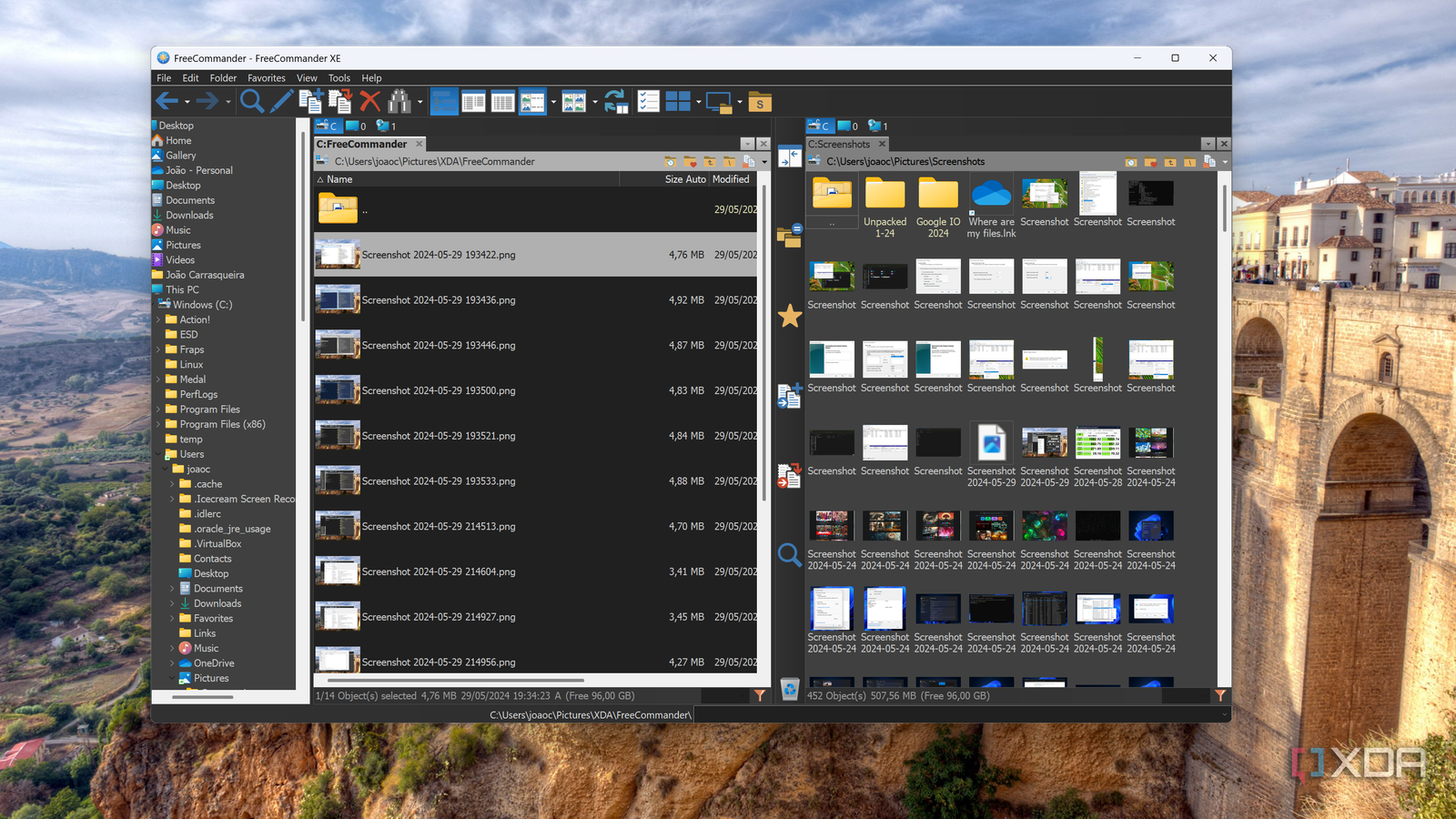The height and width of the screenshot is (819, 1456).
Task: Toggle the folder tree view button
Action: click(443, 102)
